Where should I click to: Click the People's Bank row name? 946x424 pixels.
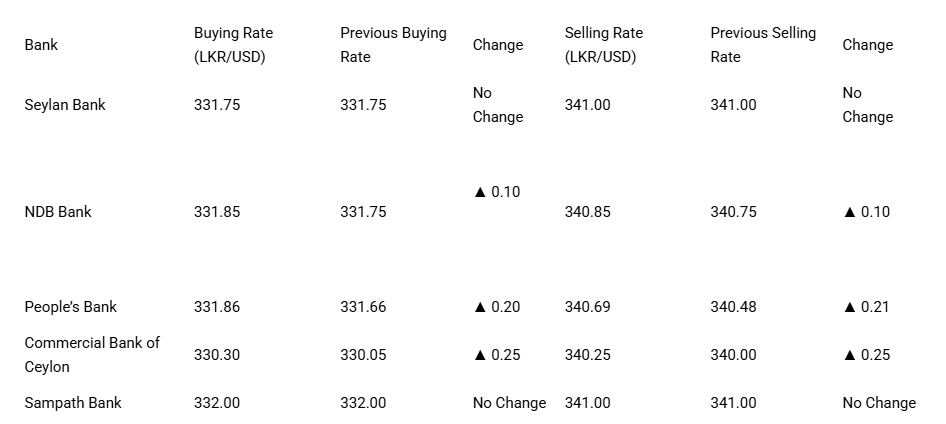click(x=71, y=306)
